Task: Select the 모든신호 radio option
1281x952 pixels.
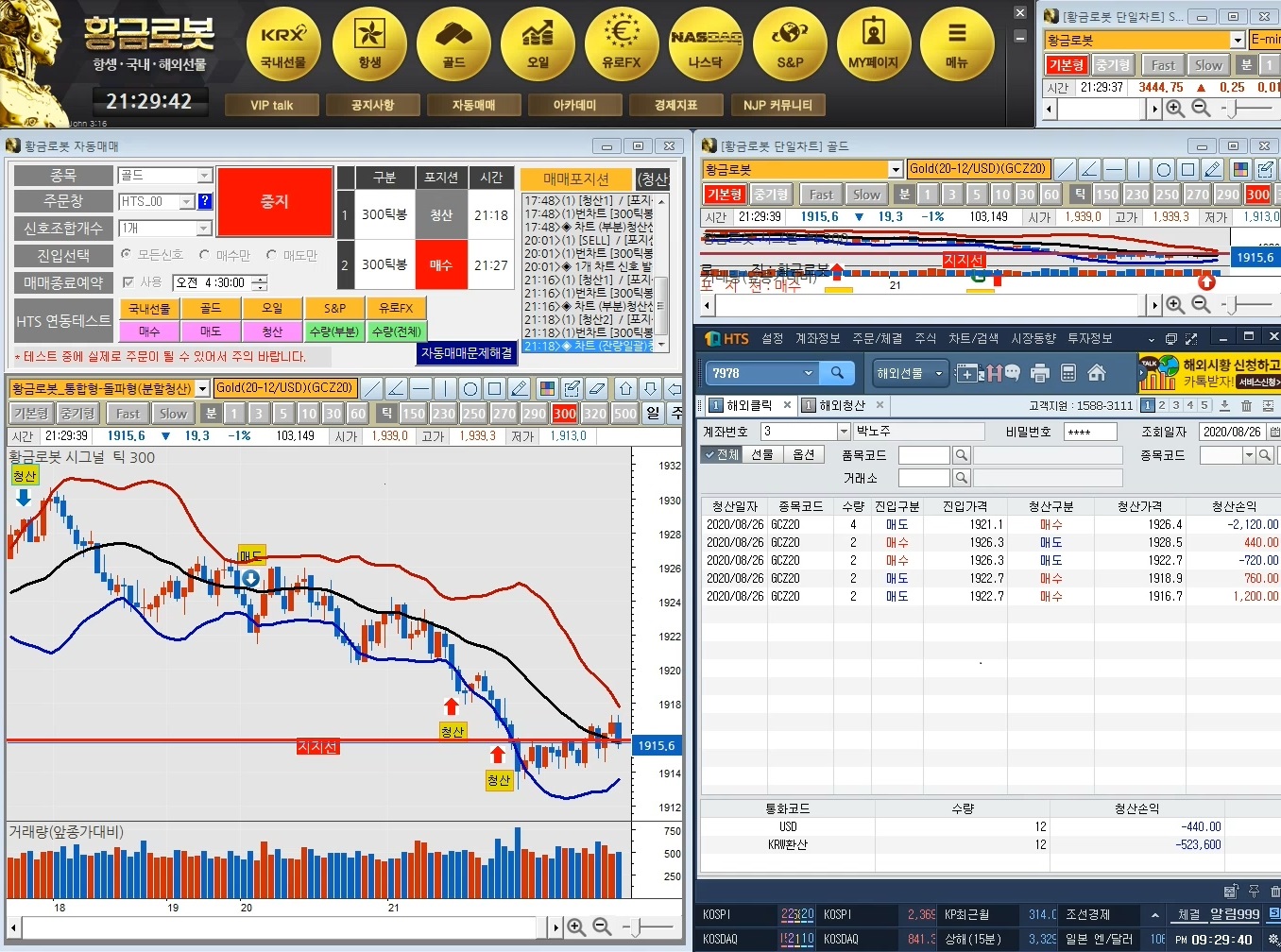Action: 126,255
